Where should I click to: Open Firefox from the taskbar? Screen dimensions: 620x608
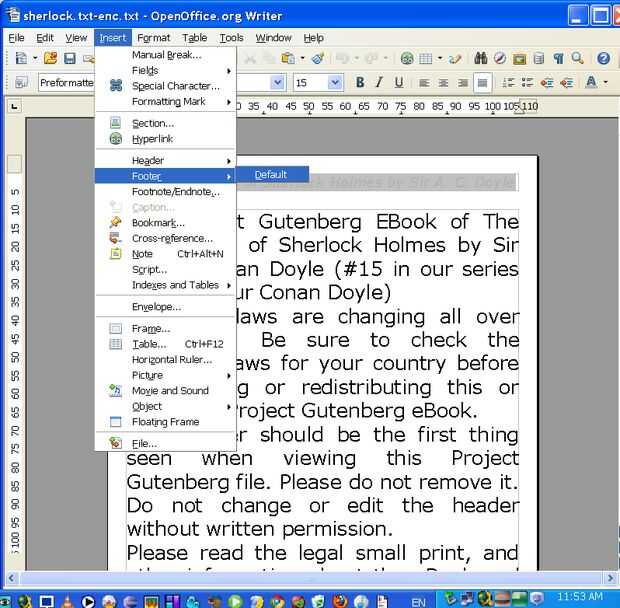(x=340, y=601)
